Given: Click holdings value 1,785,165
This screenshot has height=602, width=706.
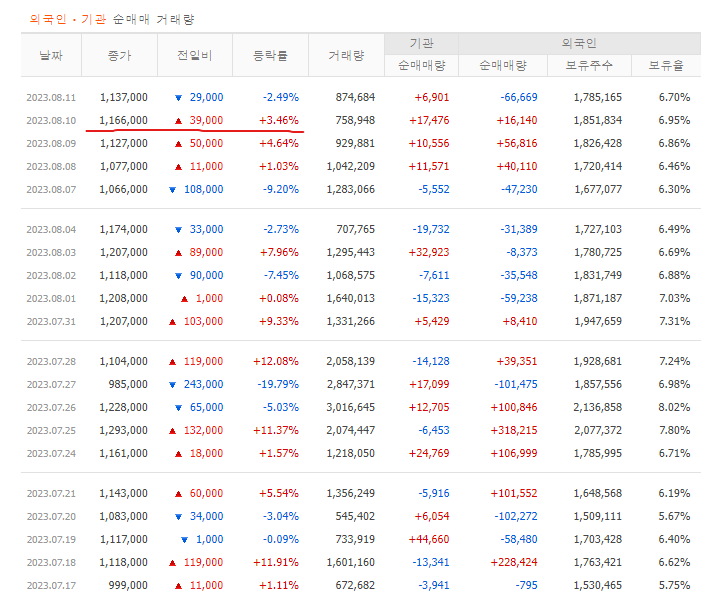Looking at the screenshot, I should point(597,97).
